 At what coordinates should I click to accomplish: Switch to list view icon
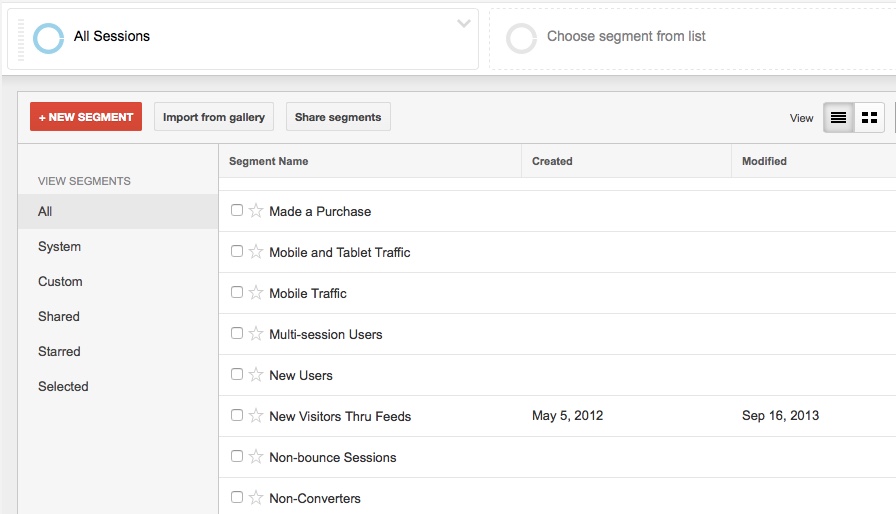[x=838, y=118]
